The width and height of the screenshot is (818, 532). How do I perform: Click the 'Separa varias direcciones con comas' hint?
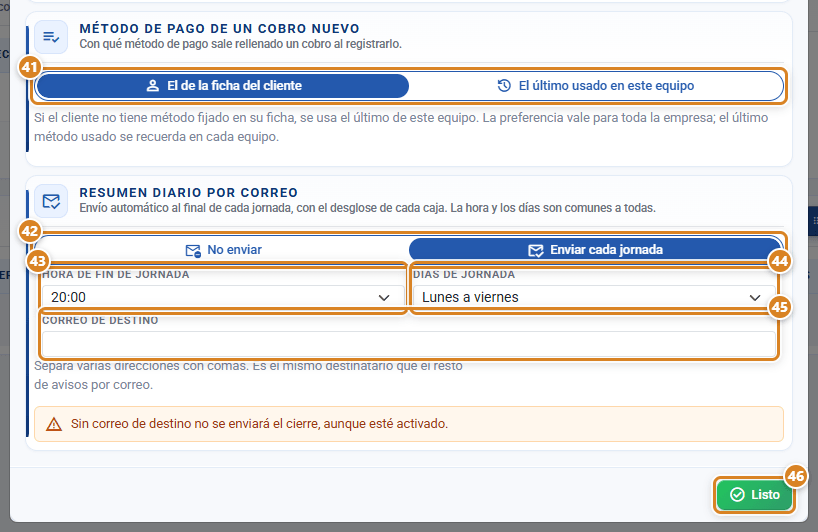pyautogui.click(x=248, y=376)
